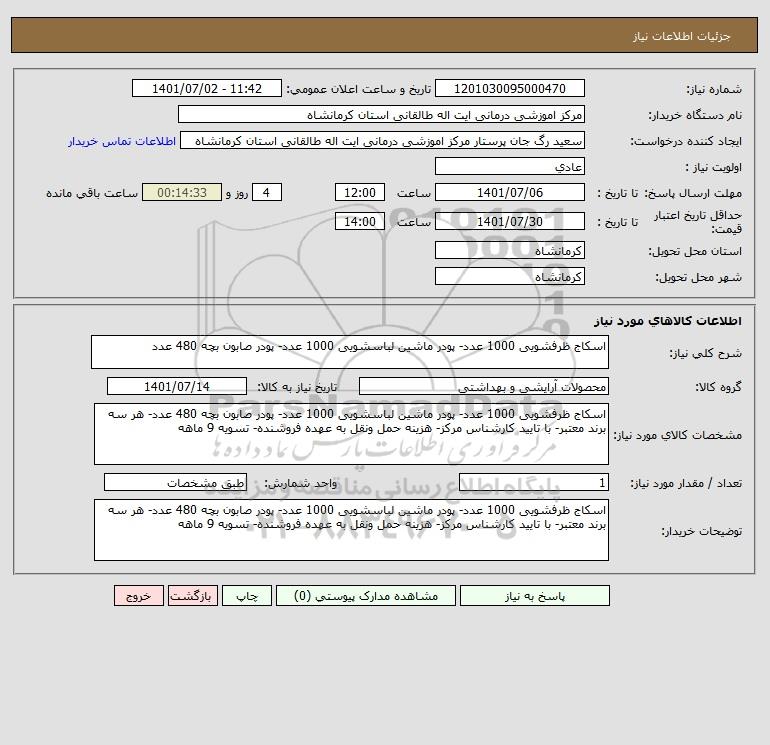770x745 pixels.
Task: Click the general need description text box
Action: pos(350,352)
